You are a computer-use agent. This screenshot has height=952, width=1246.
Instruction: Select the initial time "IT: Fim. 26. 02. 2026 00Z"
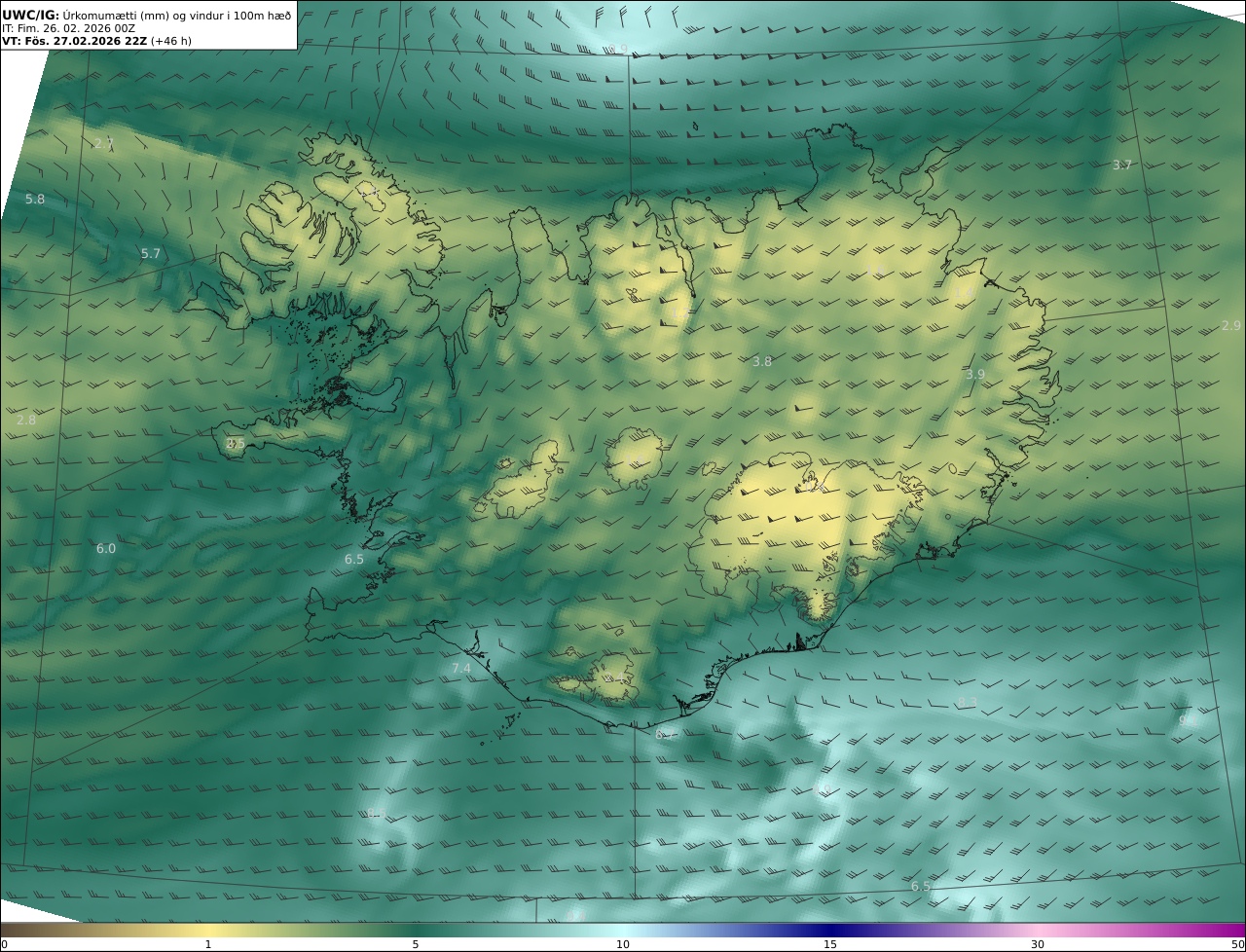coord(68,28)
